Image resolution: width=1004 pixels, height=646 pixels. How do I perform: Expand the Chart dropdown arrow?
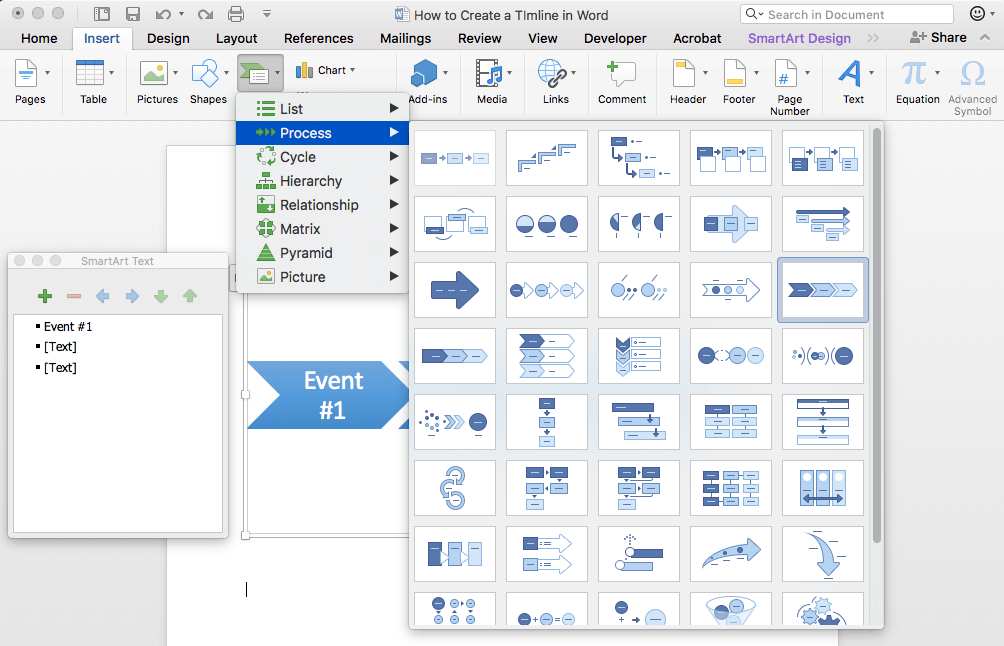pos(352,71)
